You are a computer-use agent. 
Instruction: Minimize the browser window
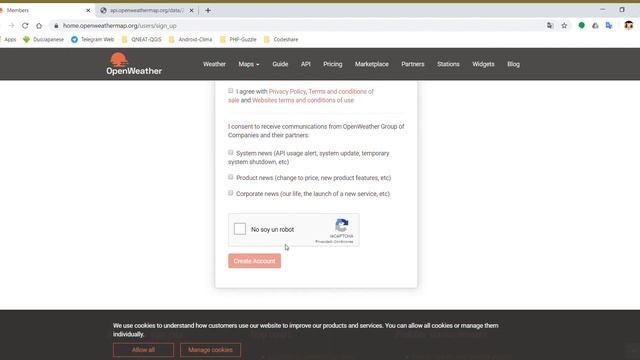[603, 9]
